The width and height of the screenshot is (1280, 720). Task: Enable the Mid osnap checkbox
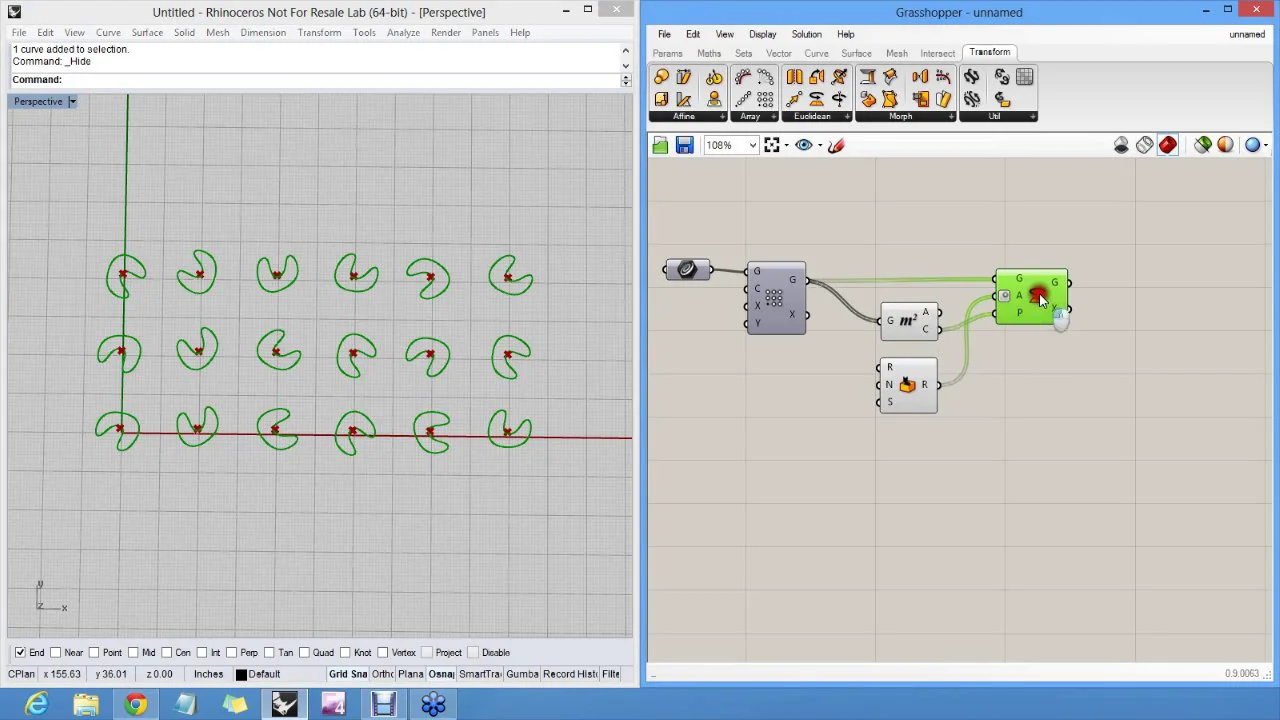pos(133,653)
